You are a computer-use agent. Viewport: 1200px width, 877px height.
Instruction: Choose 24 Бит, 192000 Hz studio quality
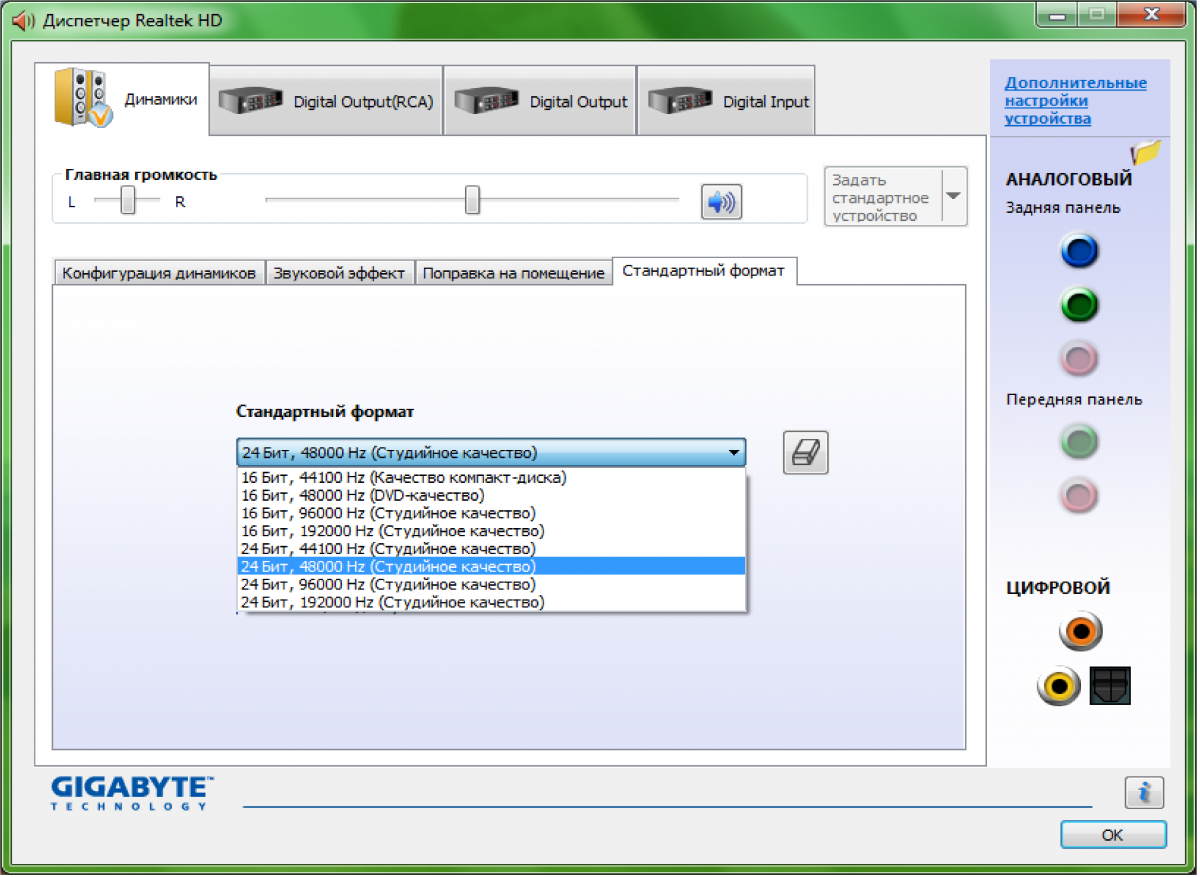coord(491,602)
